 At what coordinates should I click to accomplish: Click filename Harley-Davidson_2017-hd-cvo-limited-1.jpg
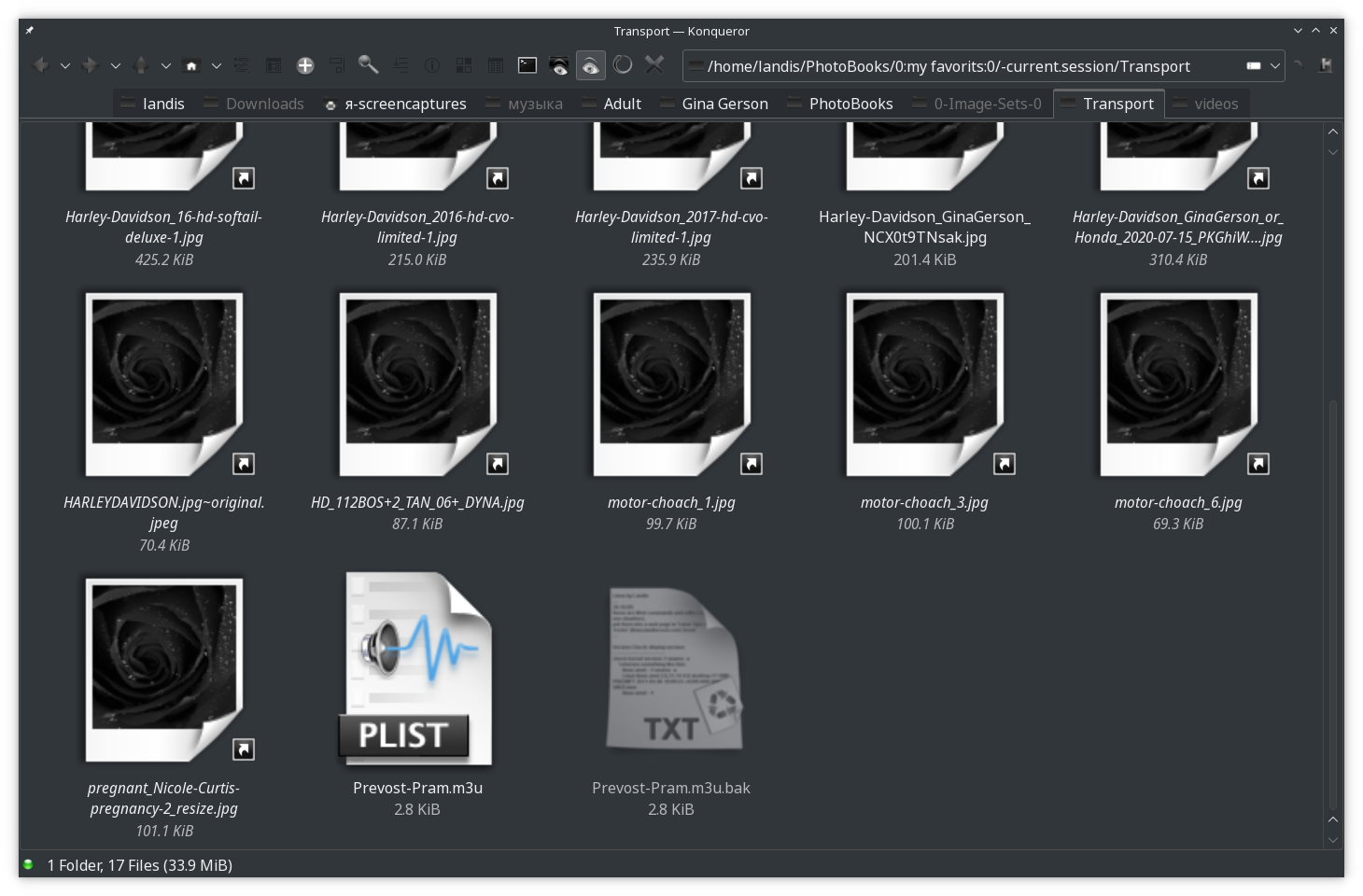671,227
